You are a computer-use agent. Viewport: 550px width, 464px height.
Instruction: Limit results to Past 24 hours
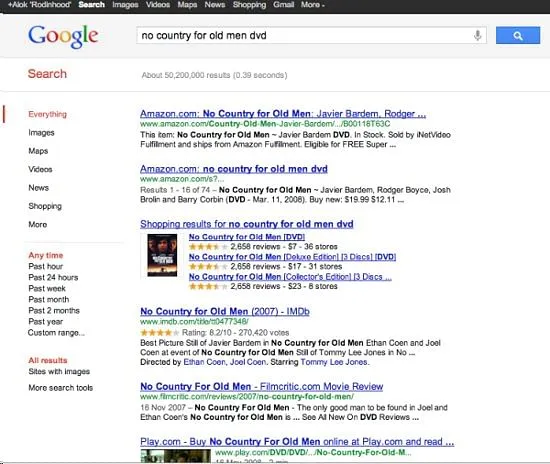coord(53,277)
